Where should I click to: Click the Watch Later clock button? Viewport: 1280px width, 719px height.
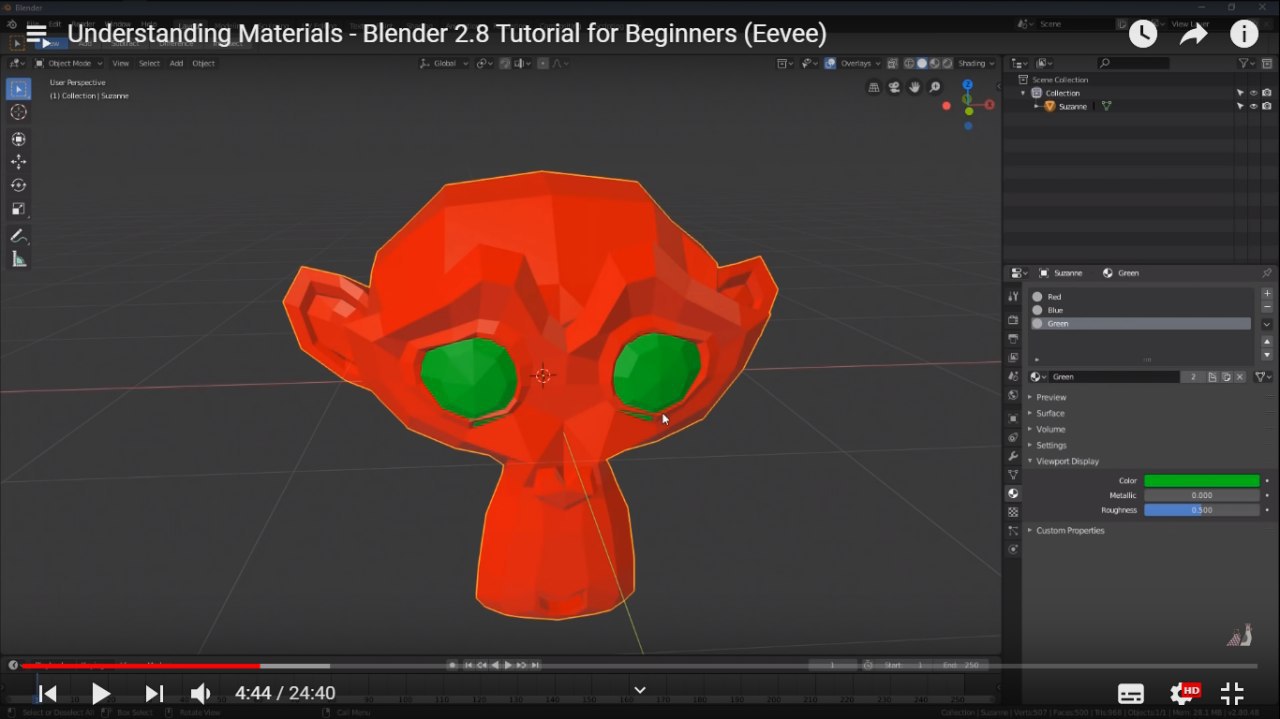point(1142,34)
